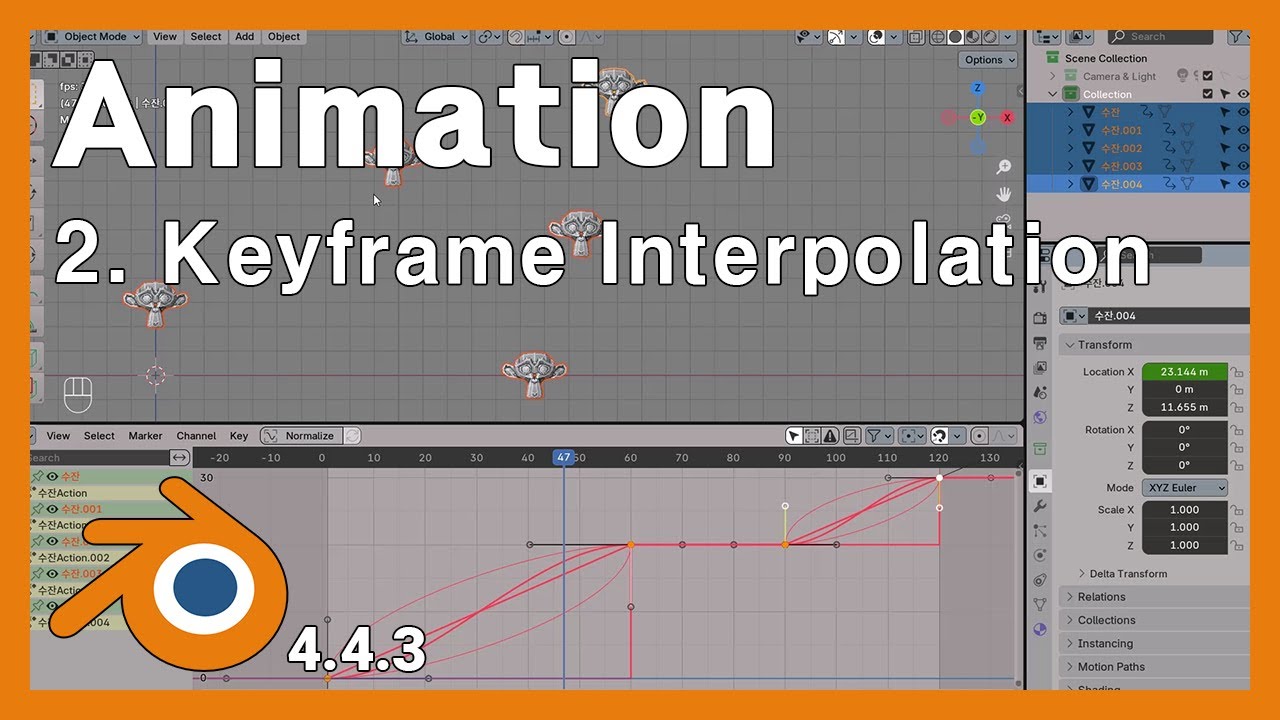
Task: Click the Z axis on navigation gizmo
Action: click(x=978, y=89)
